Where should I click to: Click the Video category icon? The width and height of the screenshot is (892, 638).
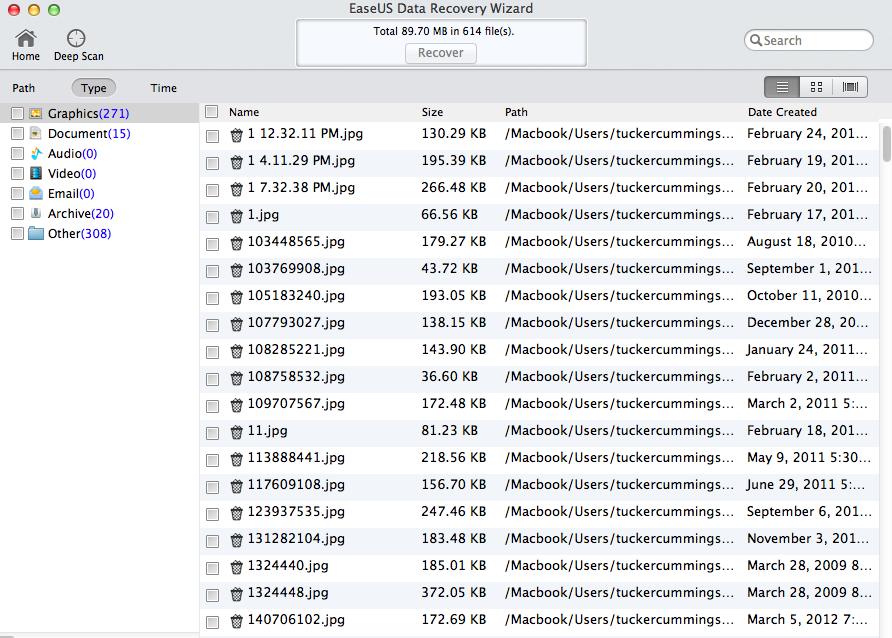click(36, 173)
